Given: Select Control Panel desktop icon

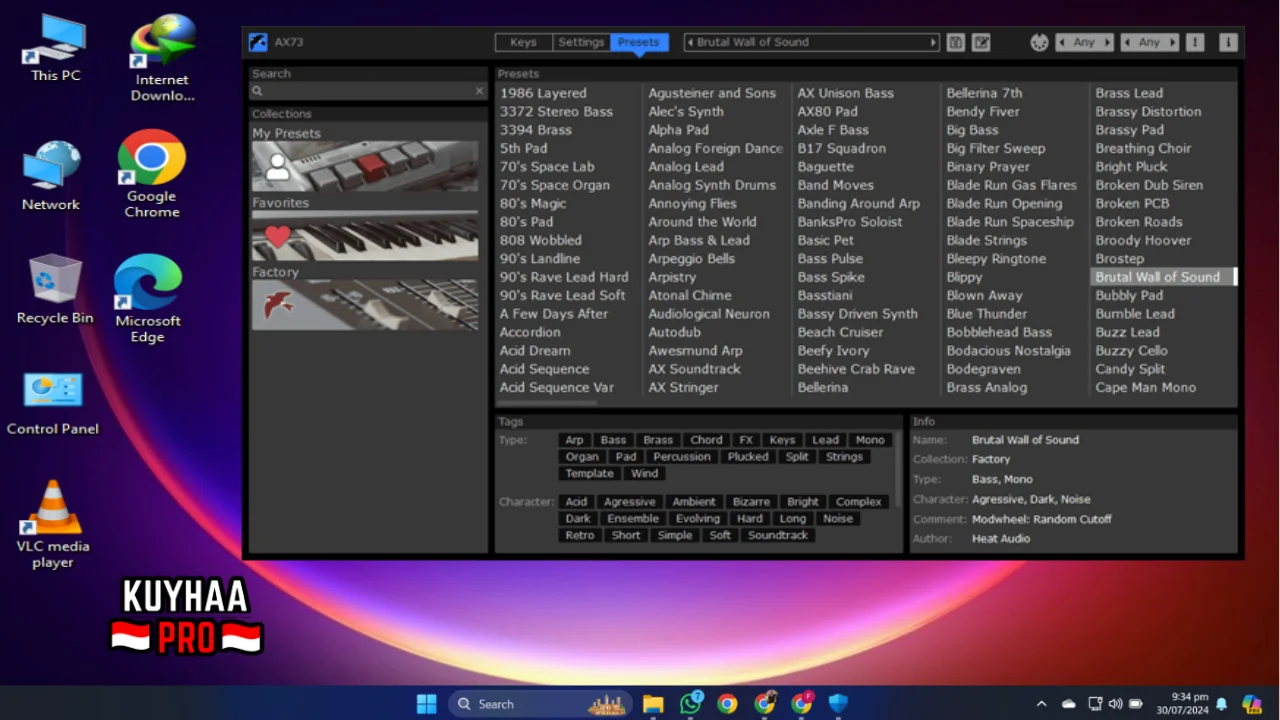Looking at the screenshot, I should pyautogui.click(x=53, y=404).
